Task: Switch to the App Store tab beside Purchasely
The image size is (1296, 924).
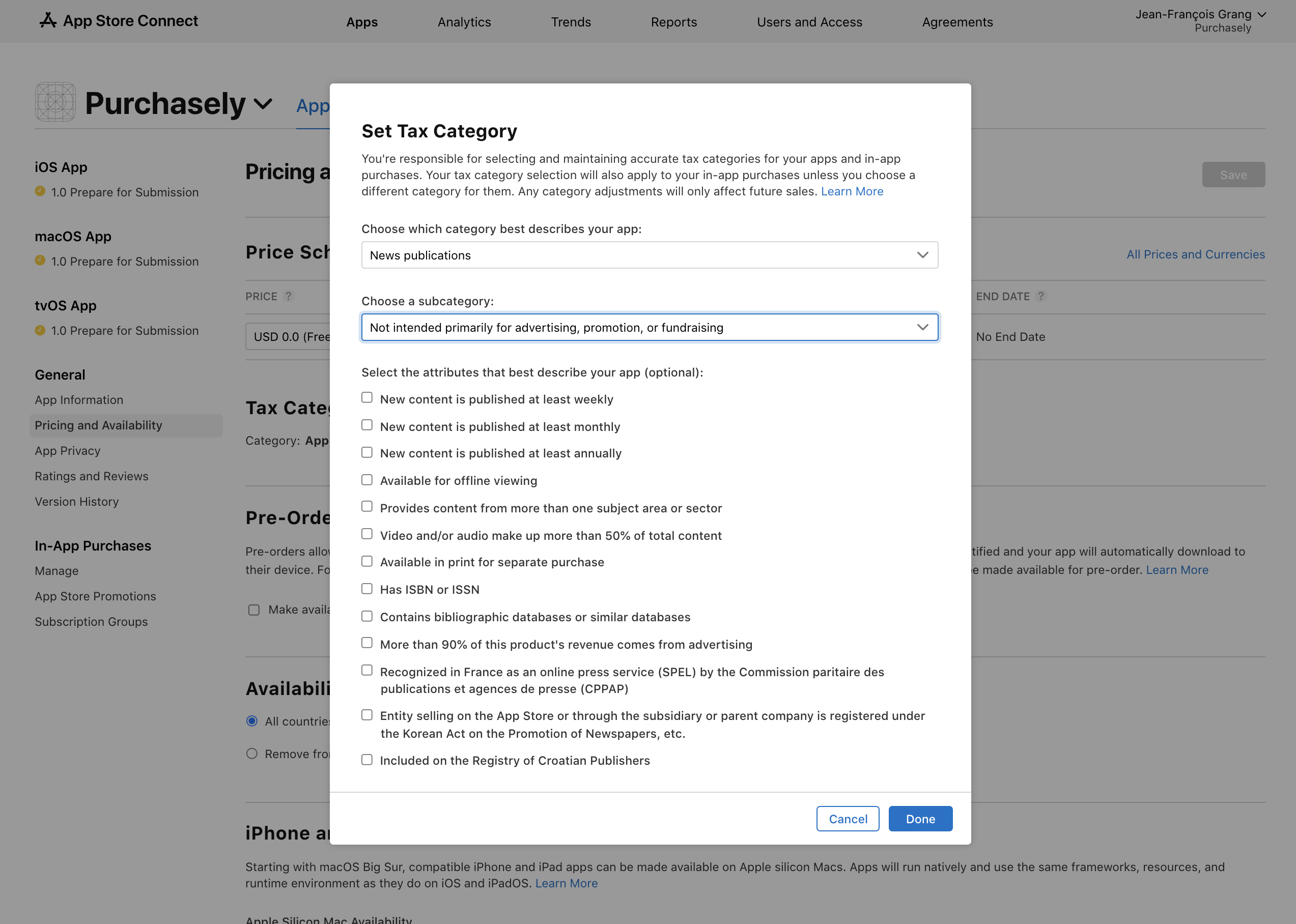Action: 313,106
